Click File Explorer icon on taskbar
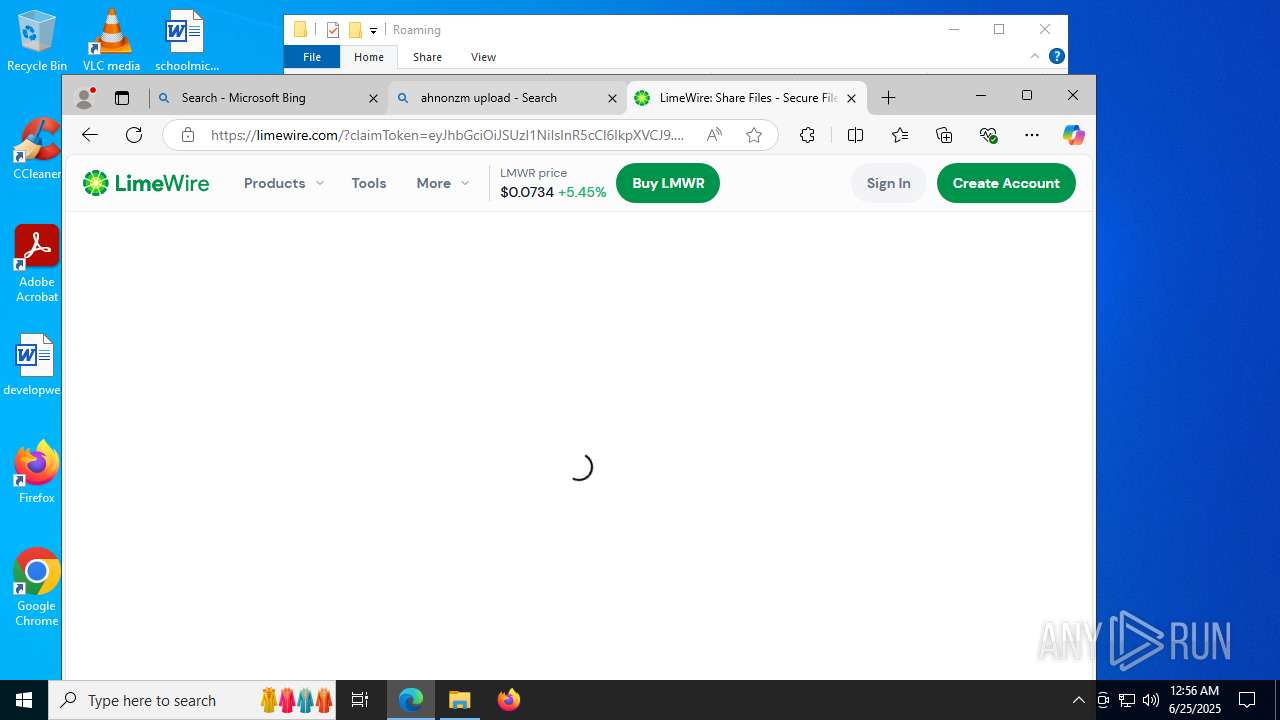This screenshot has height=720, width=1280. point(460,700)
